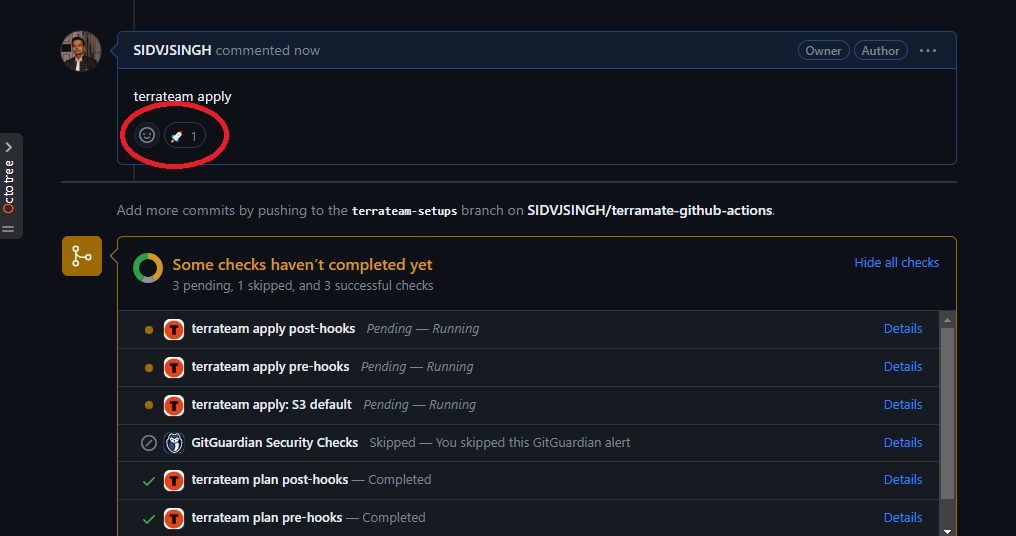Screen dimensions: 1016x536
Task: Open the add reaction smiley picker
Action: coord(147,135)
